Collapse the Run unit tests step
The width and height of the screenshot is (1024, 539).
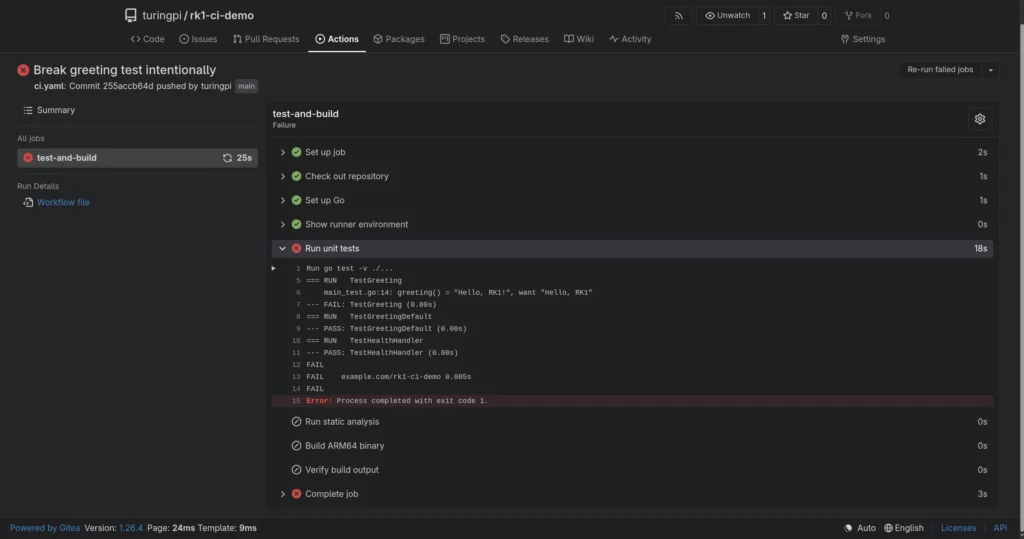point(283,249)
